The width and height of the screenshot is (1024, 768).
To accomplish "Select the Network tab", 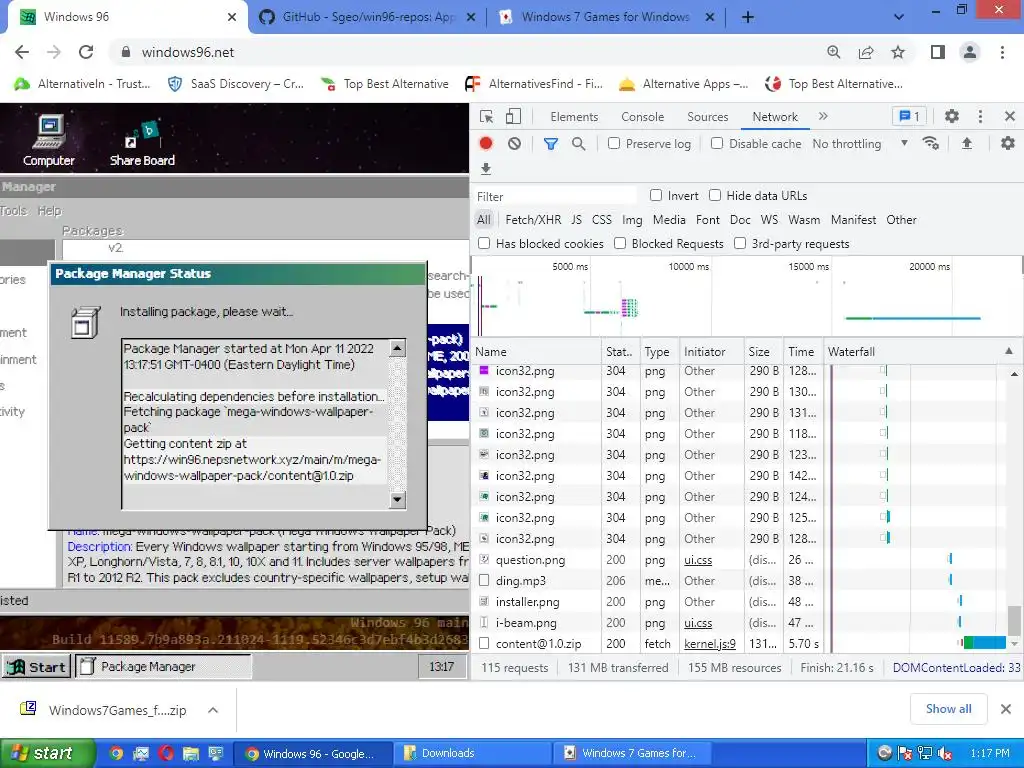I will tap(775, 117).
